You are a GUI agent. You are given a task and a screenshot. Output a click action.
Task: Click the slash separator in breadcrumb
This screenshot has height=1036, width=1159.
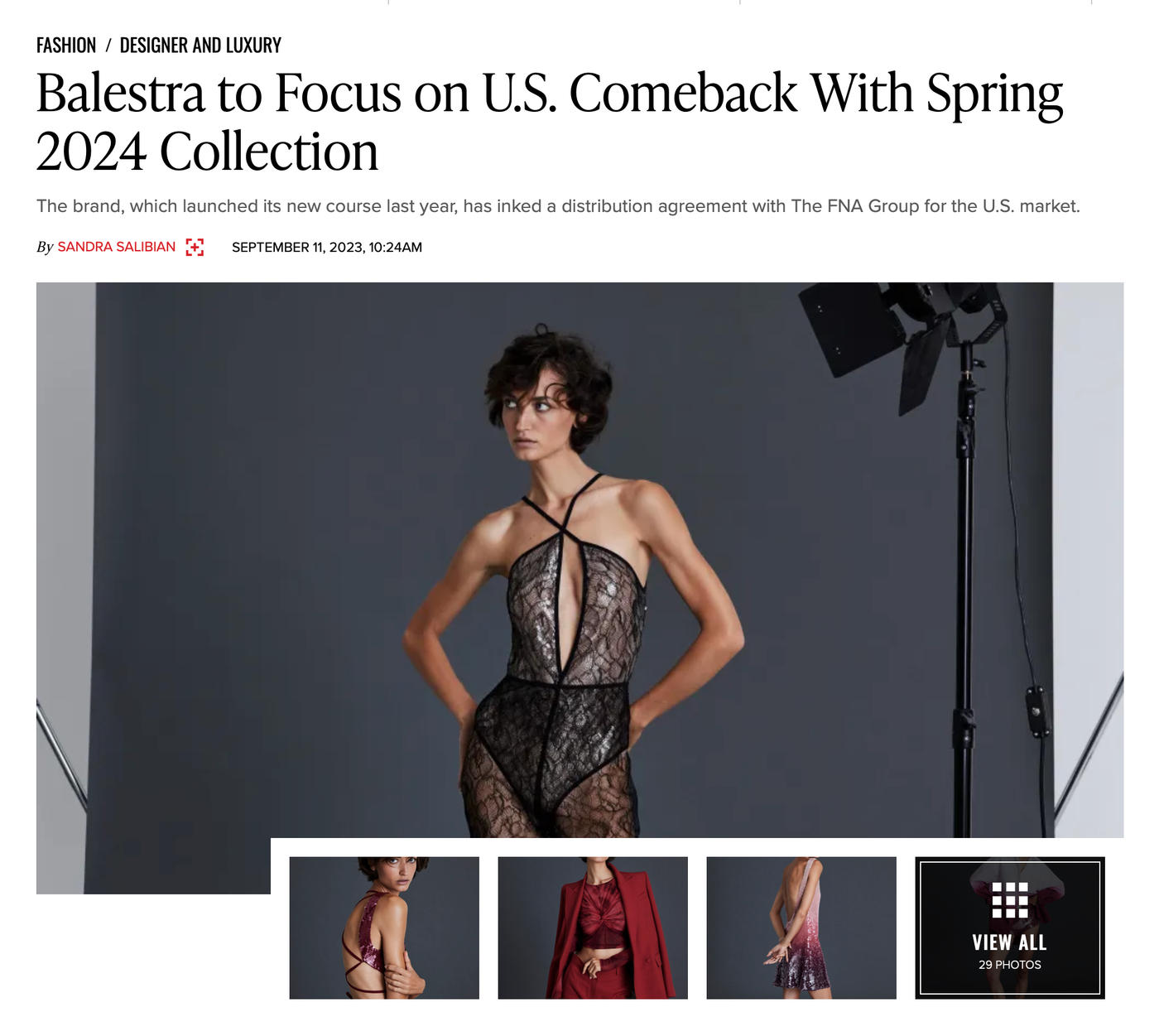point(108,46)
